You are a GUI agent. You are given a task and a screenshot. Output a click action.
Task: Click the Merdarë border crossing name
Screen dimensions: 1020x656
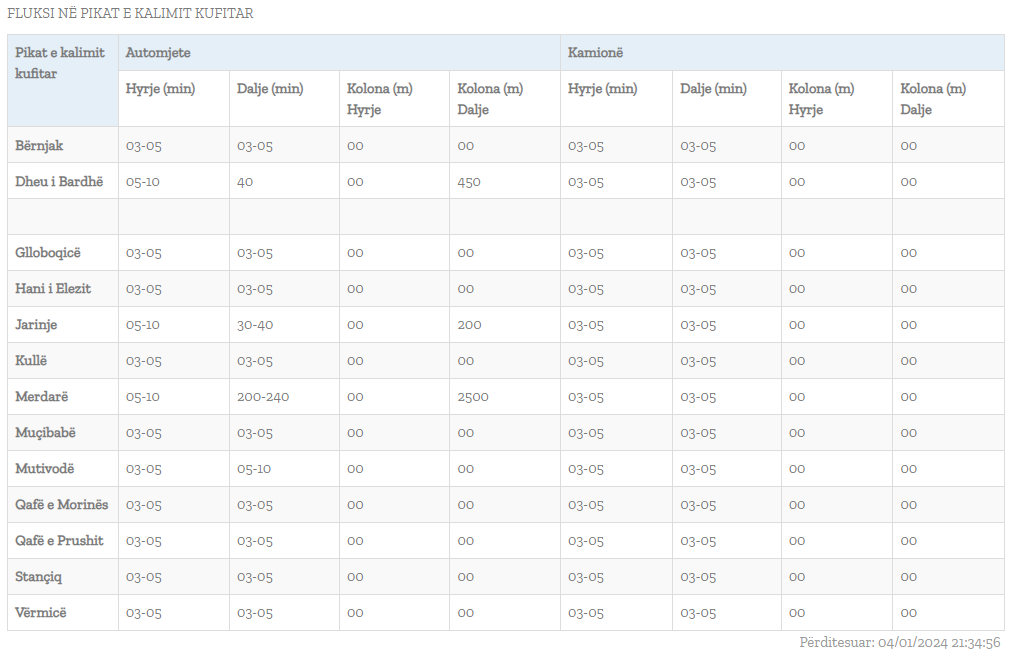click(42, 397)
